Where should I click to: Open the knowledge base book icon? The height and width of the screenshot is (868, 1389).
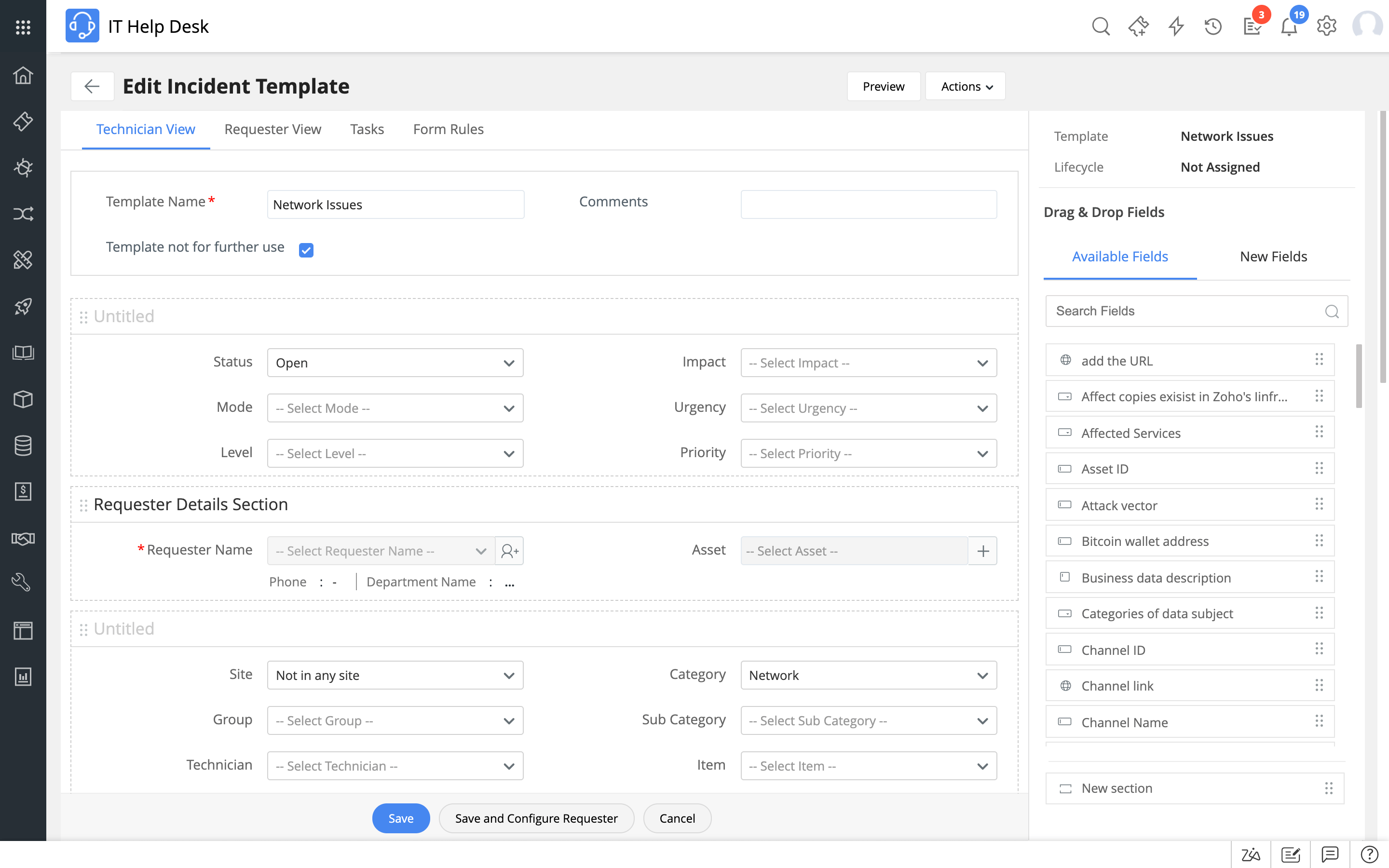click(23, 353)
